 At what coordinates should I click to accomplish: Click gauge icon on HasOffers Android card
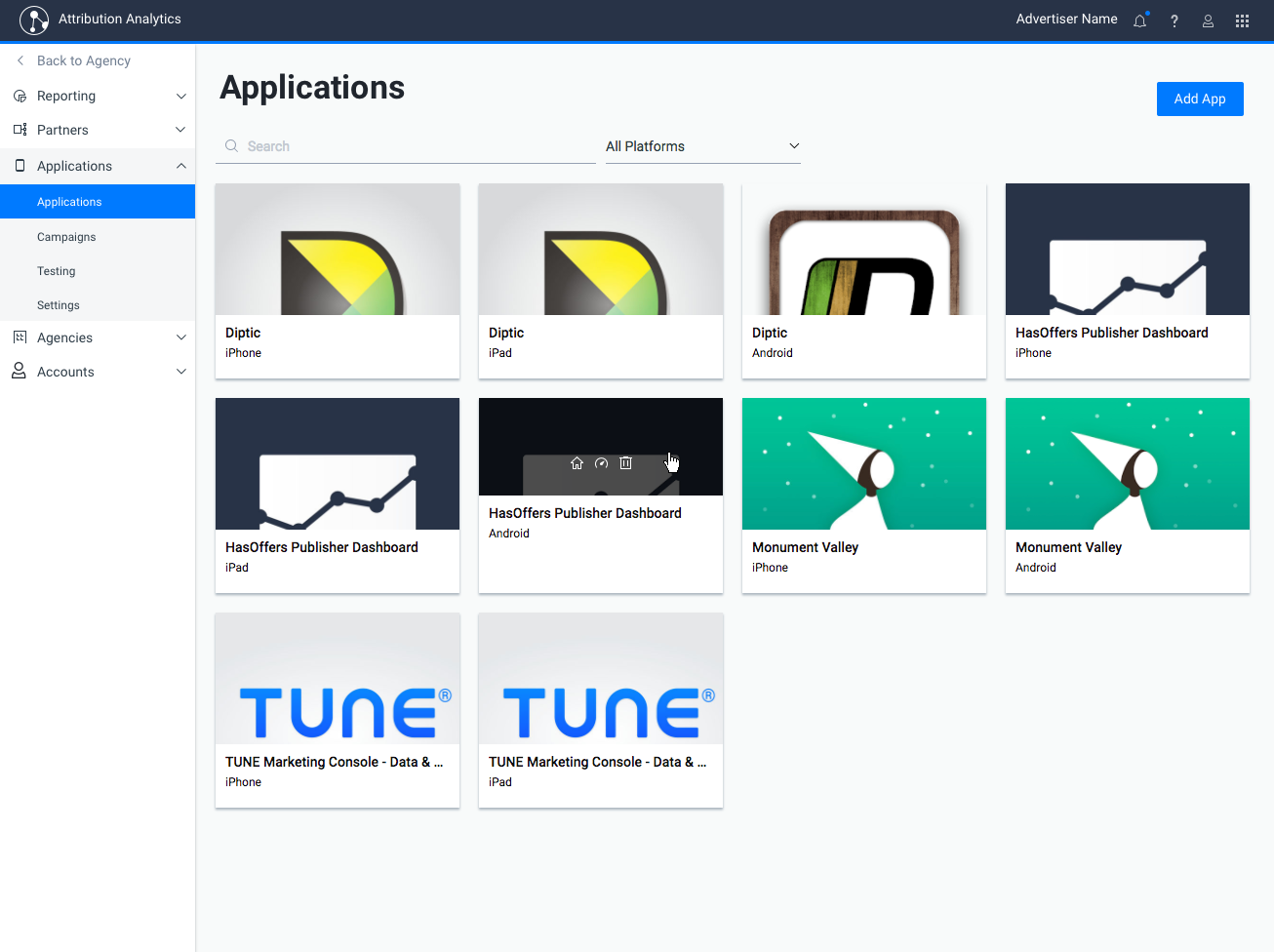pyautogui.click(x=601, y=463)
